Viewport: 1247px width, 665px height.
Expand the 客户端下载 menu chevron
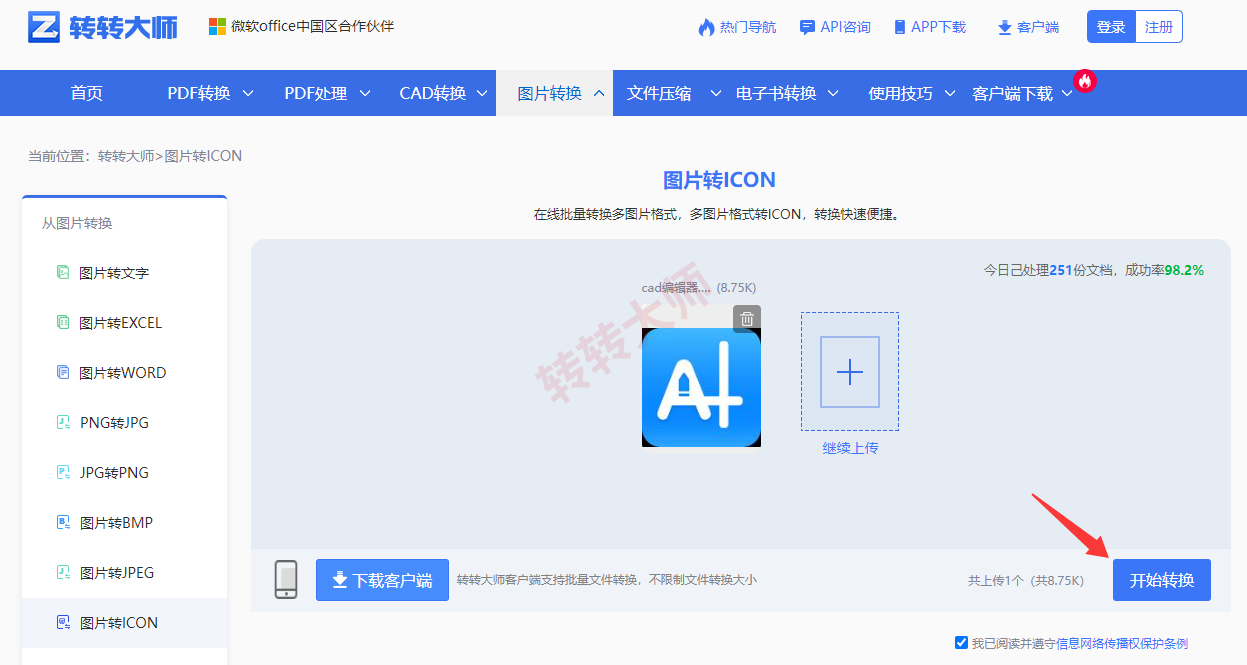[1067, 93]
